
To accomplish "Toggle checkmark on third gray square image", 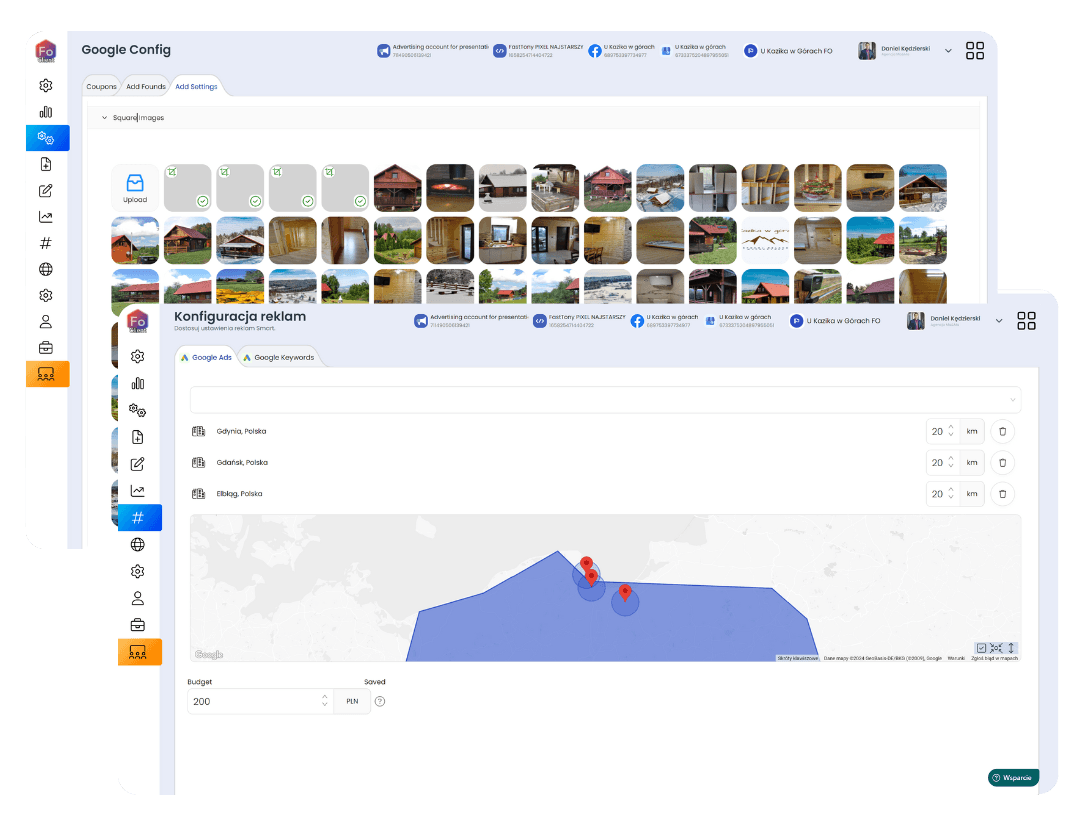I will coord(308,201).
